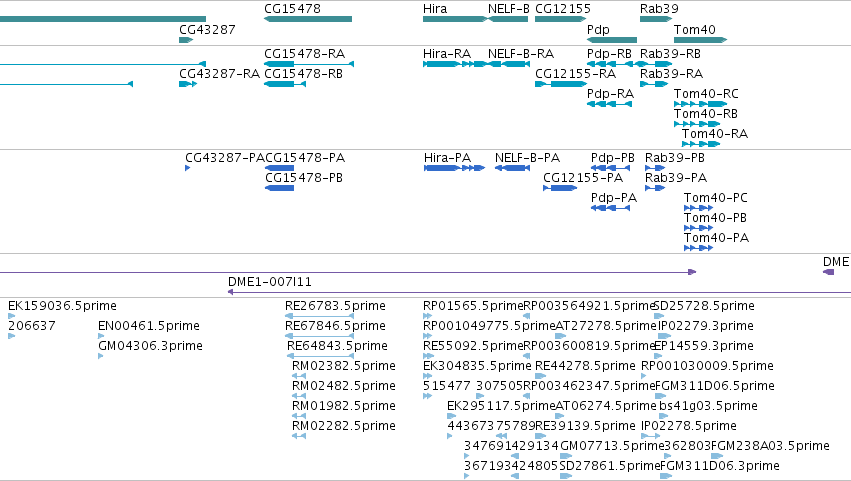
Task: Select protein Pdp-PB
Action: click(611, 168)
